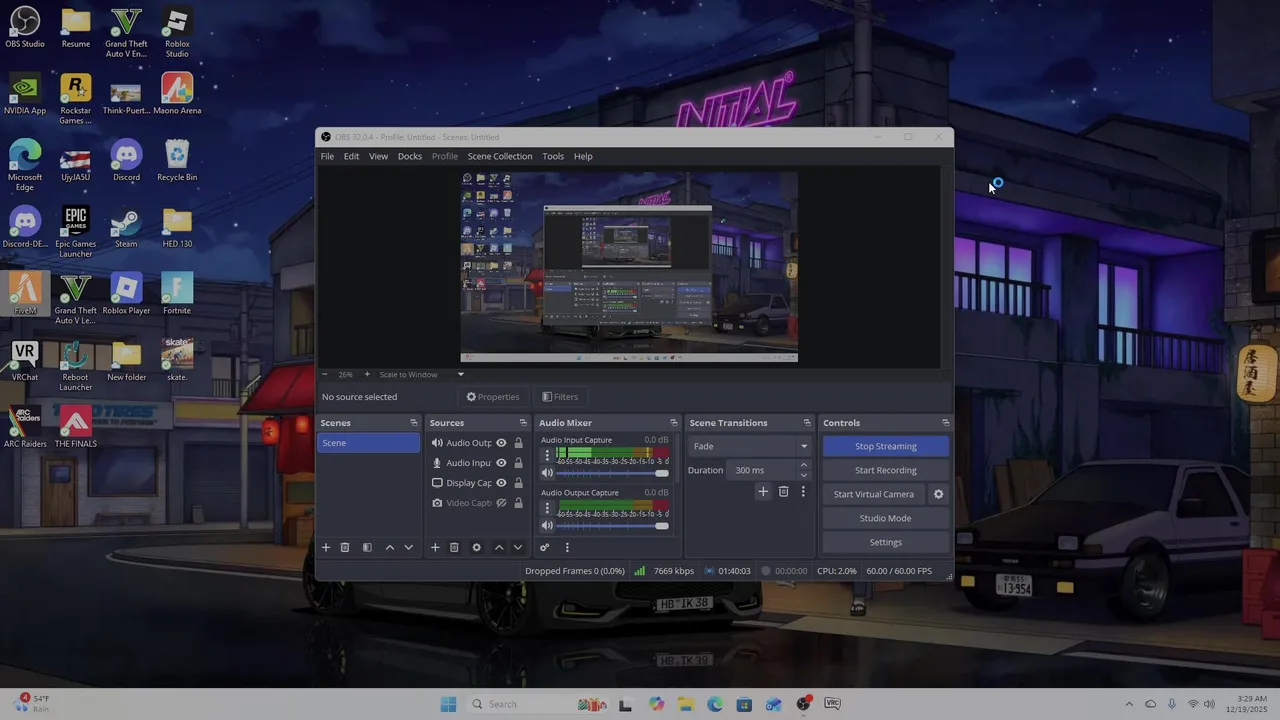Remove selected source with trash icon
The height and width of the screenshot is (720, 1280).
point(454,548)
